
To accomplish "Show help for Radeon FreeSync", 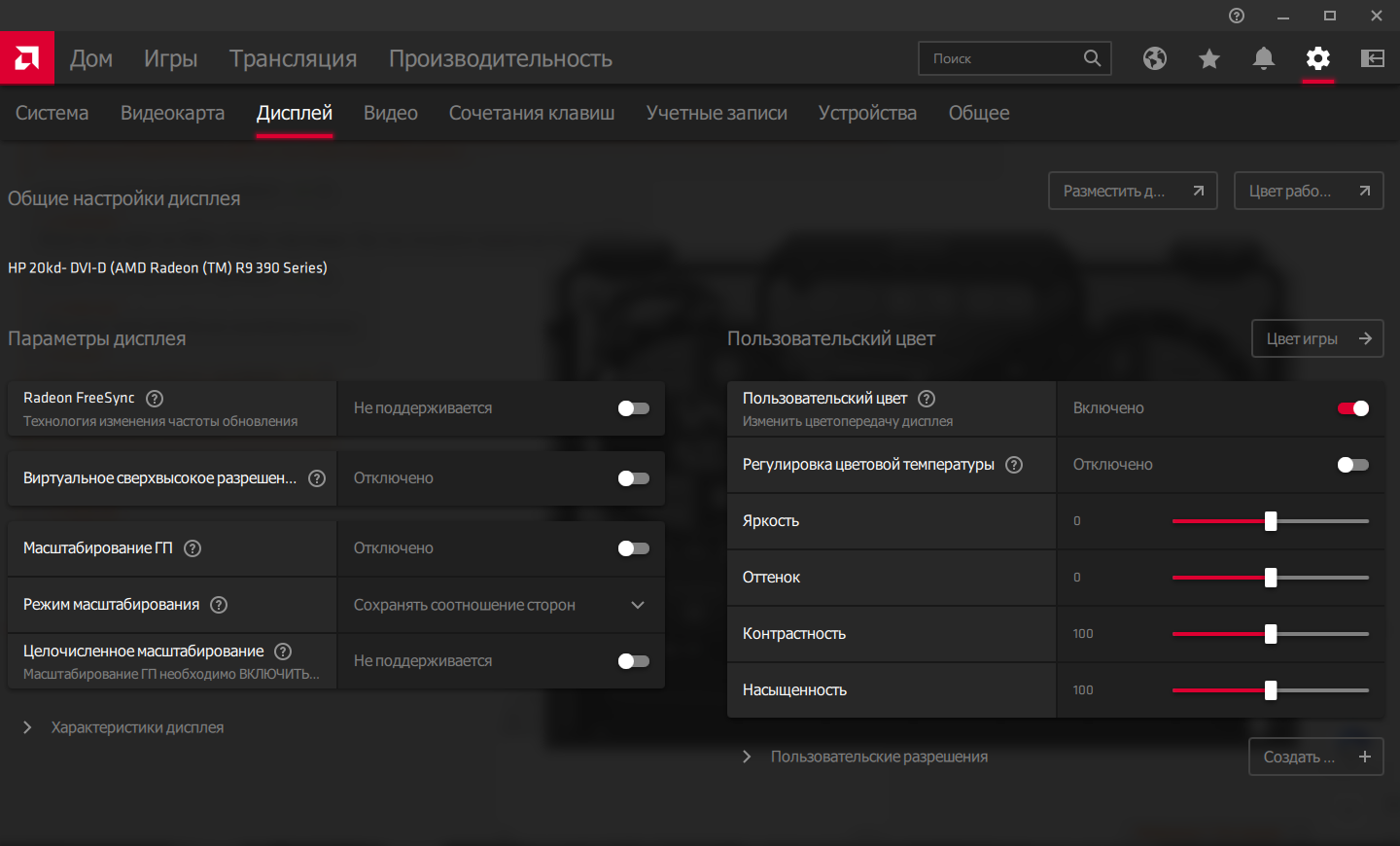I will pos(155,398).
